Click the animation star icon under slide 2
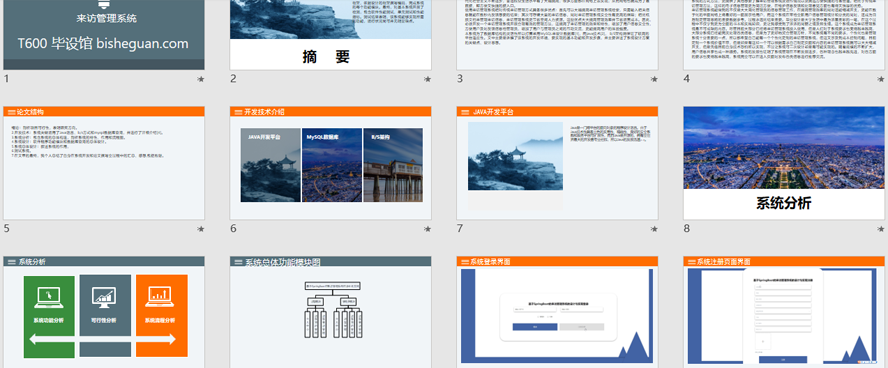Image resolution: width=888 pixels, height=368 pixels. [428, 79]
